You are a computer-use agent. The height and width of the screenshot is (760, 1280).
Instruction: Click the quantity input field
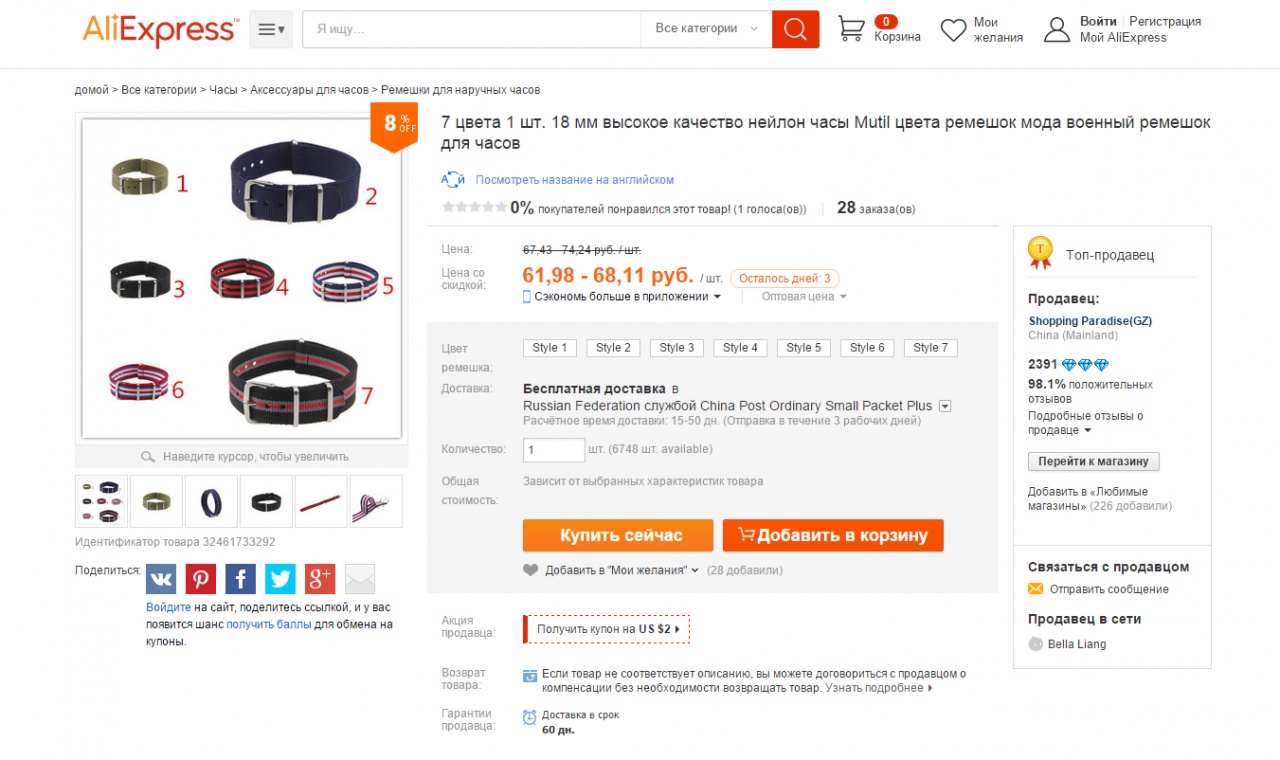click(554, 450)
